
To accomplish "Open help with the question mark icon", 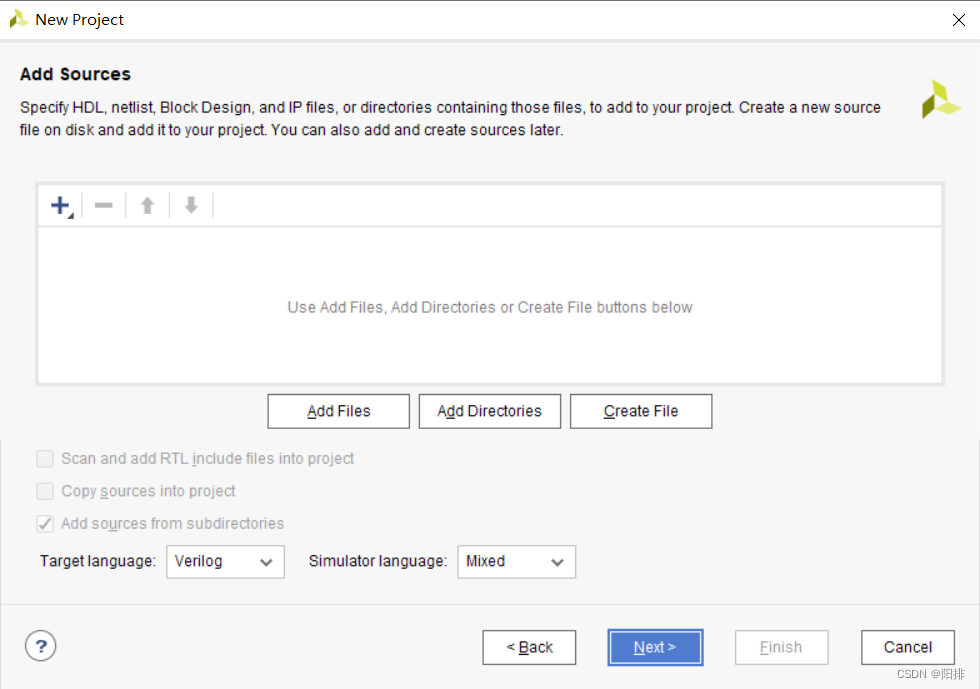I will click(41, 646).
